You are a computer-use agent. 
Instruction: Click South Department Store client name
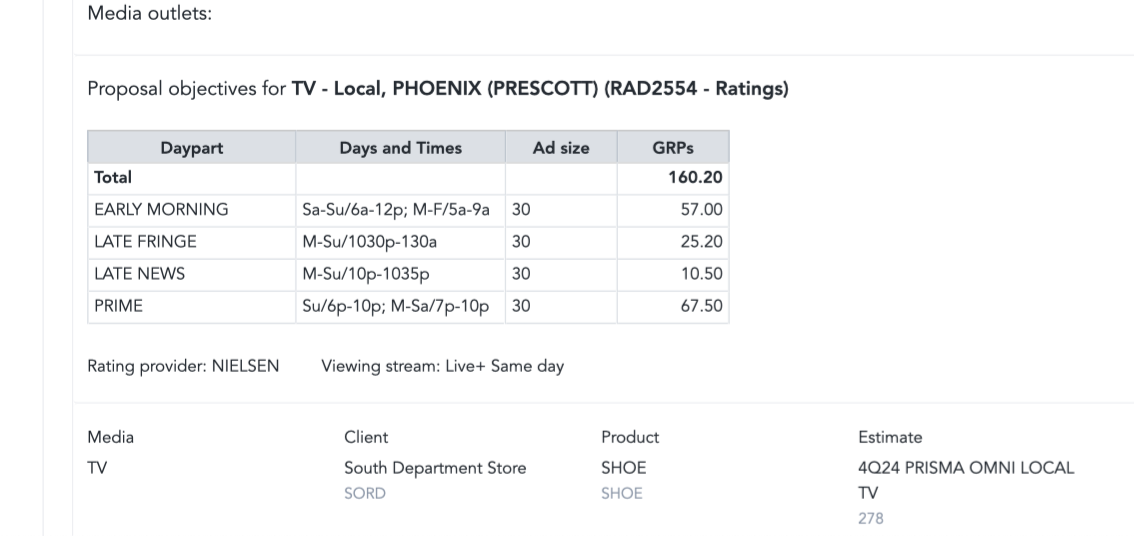pos(435,468)
